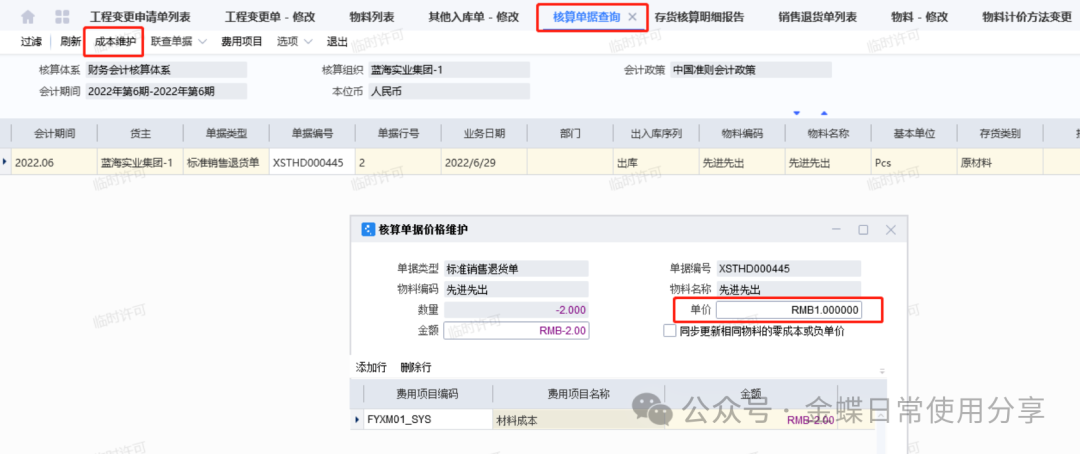
Task: Enable 同步更新相同物料的零成本或负单价 checkbox
Action: point(670,331)
